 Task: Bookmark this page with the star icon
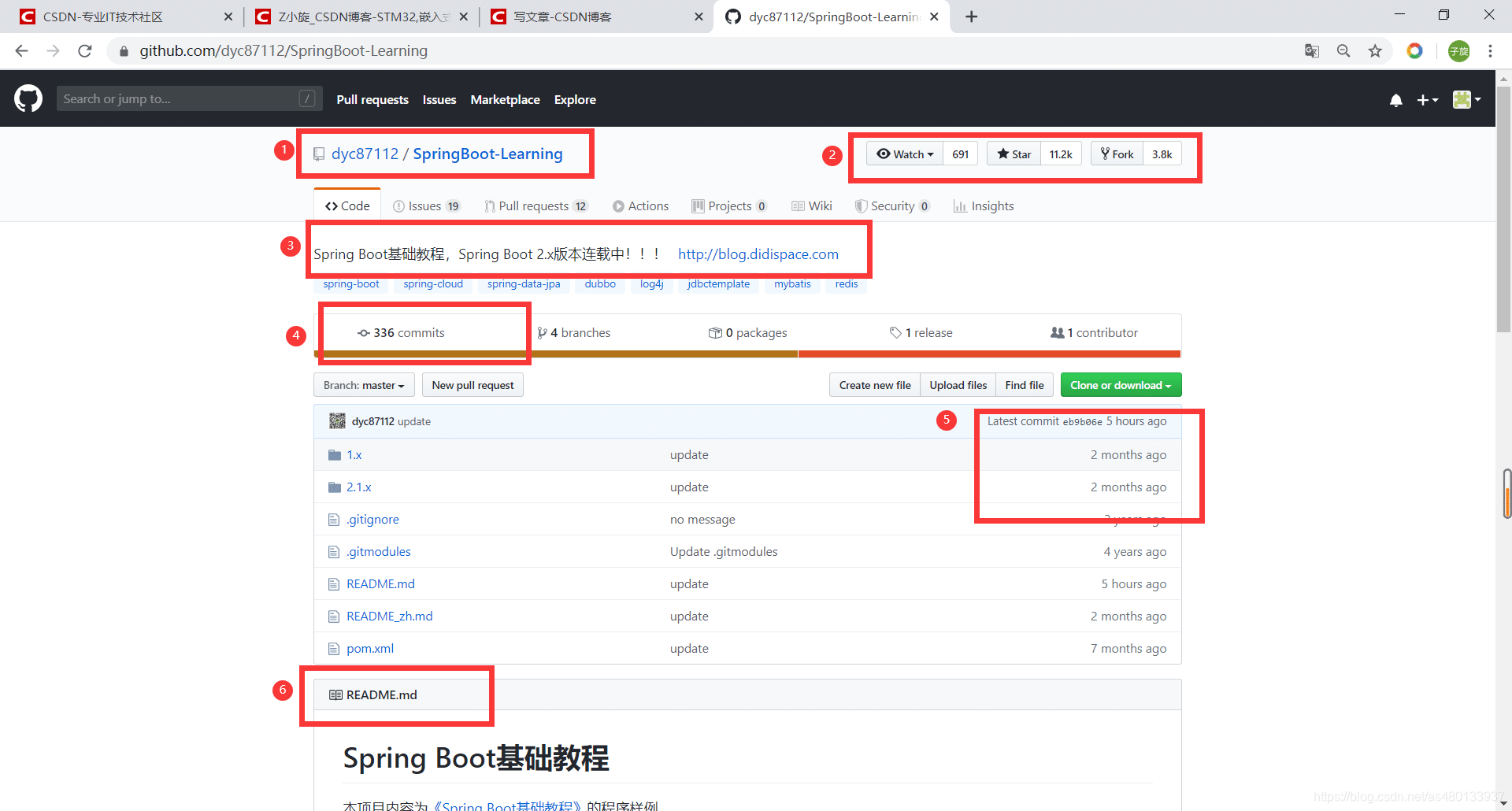point(1375,51)
